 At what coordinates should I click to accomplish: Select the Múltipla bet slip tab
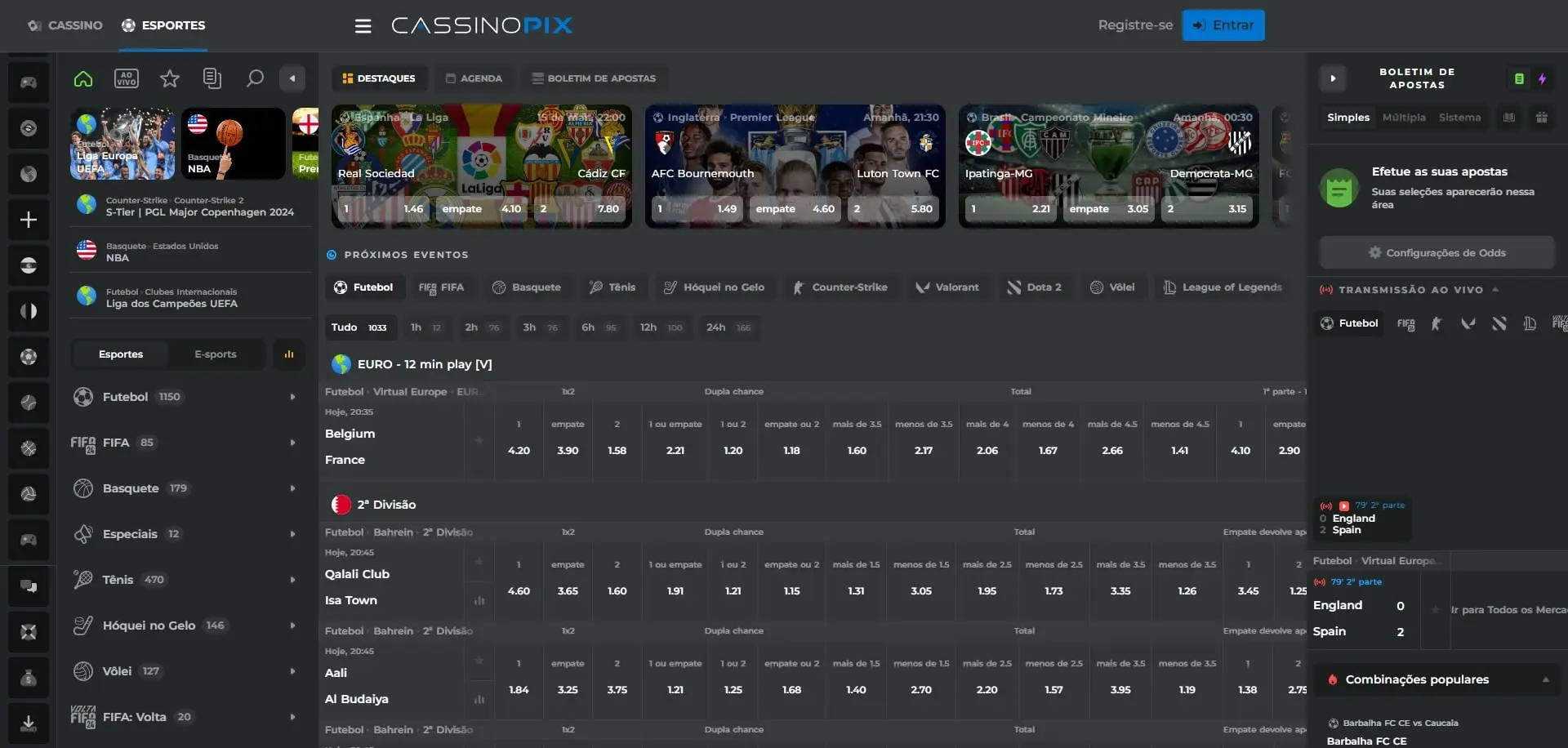click(1404, 117)
